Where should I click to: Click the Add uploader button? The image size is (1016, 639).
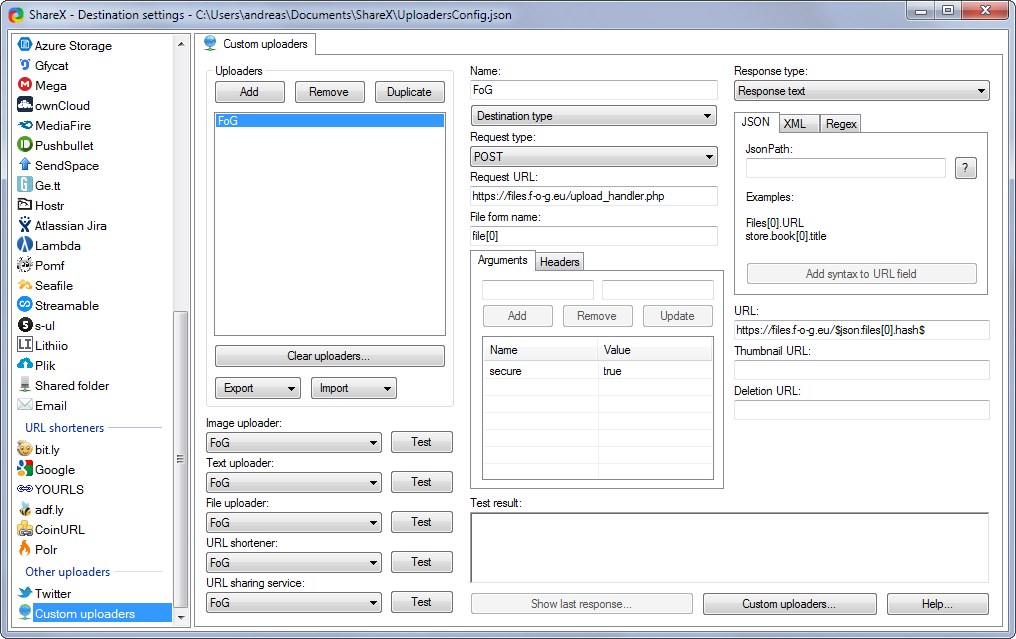point(249,92)
